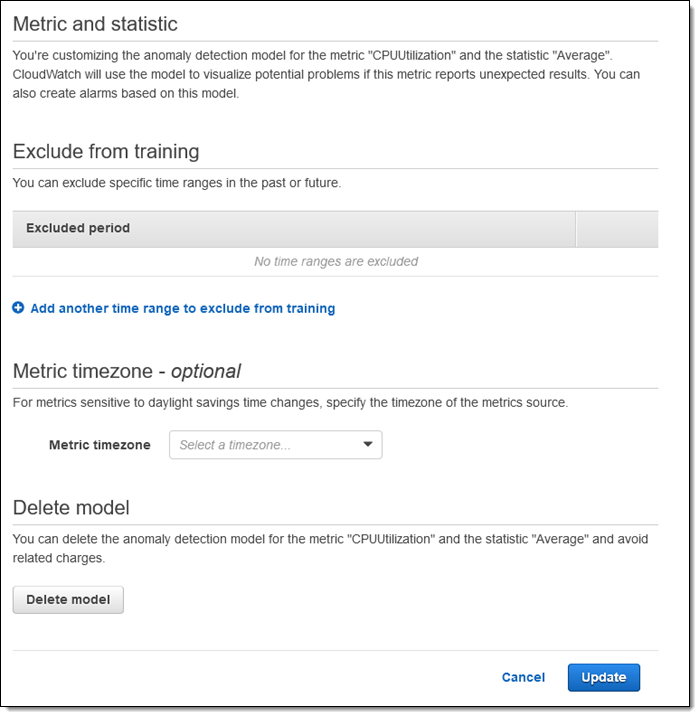Image resolution: width=700 pixels, height=717 pixels.
Task: Select the Excluded period column header
Action: click(78, 228)
